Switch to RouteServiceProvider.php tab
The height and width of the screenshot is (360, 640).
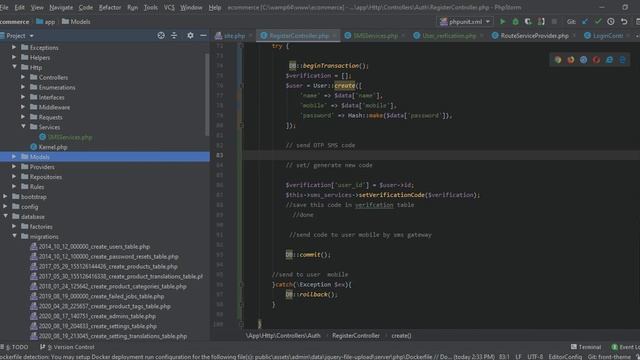coord(534,36)
